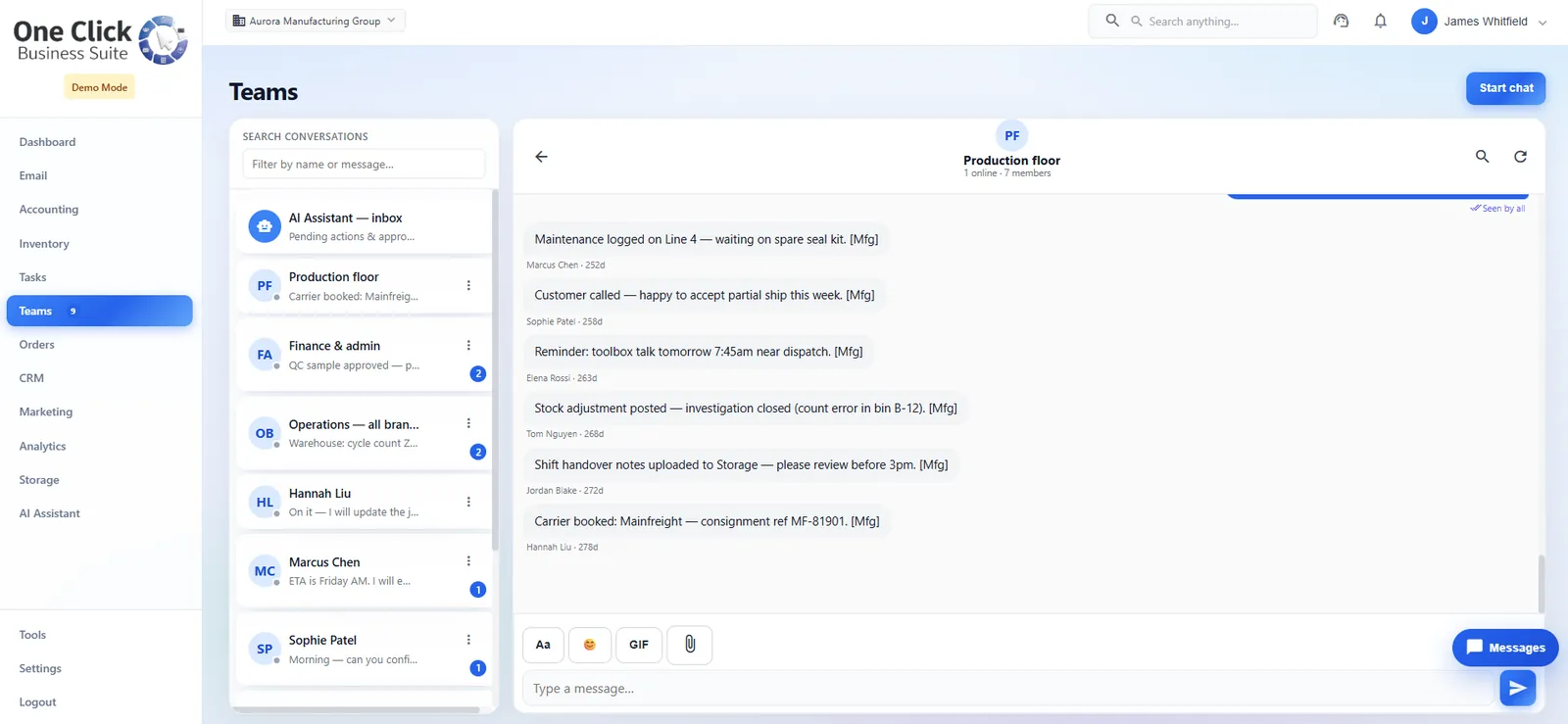The image size is (1568, 724).
Task: Open options menu for Marcus Chen conversation
Action: [468, 560]
